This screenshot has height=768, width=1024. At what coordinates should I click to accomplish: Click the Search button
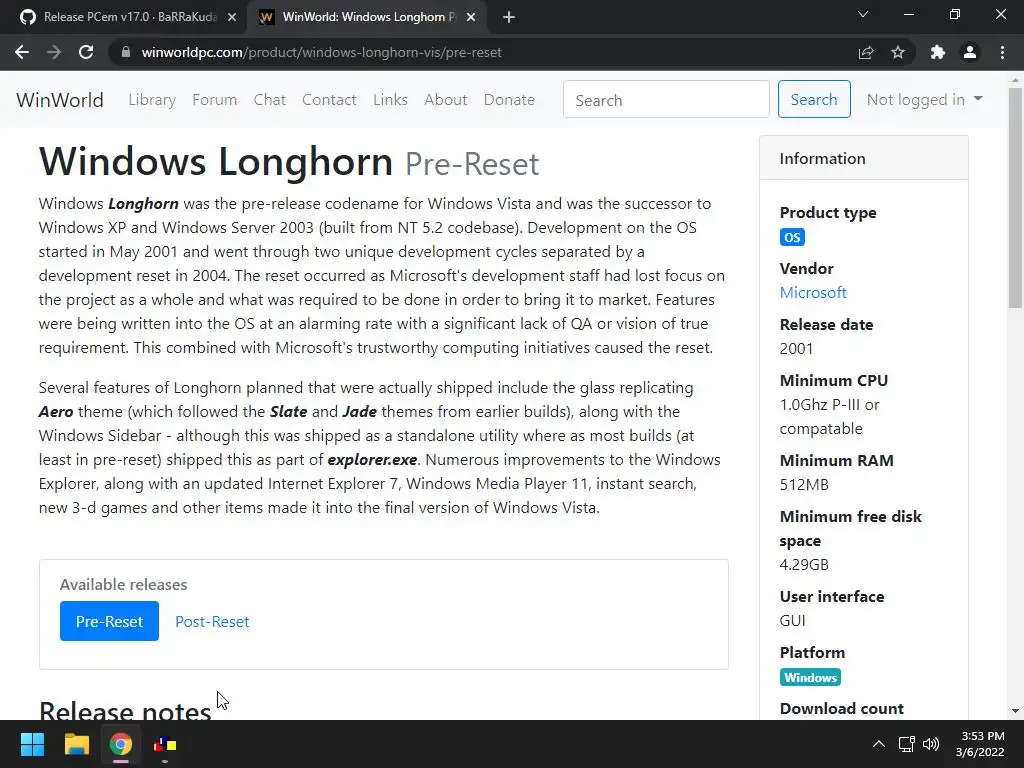pyautogui.click(x=814, y=99)
